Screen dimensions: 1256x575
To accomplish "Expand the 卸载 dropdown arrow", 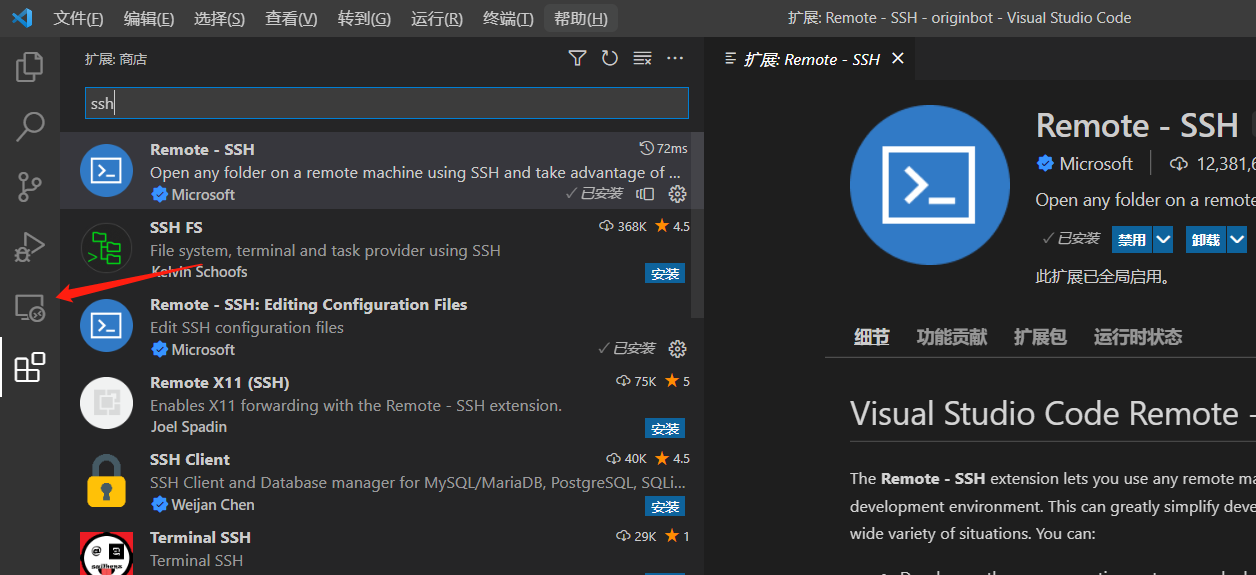I will coord(1237,240).
